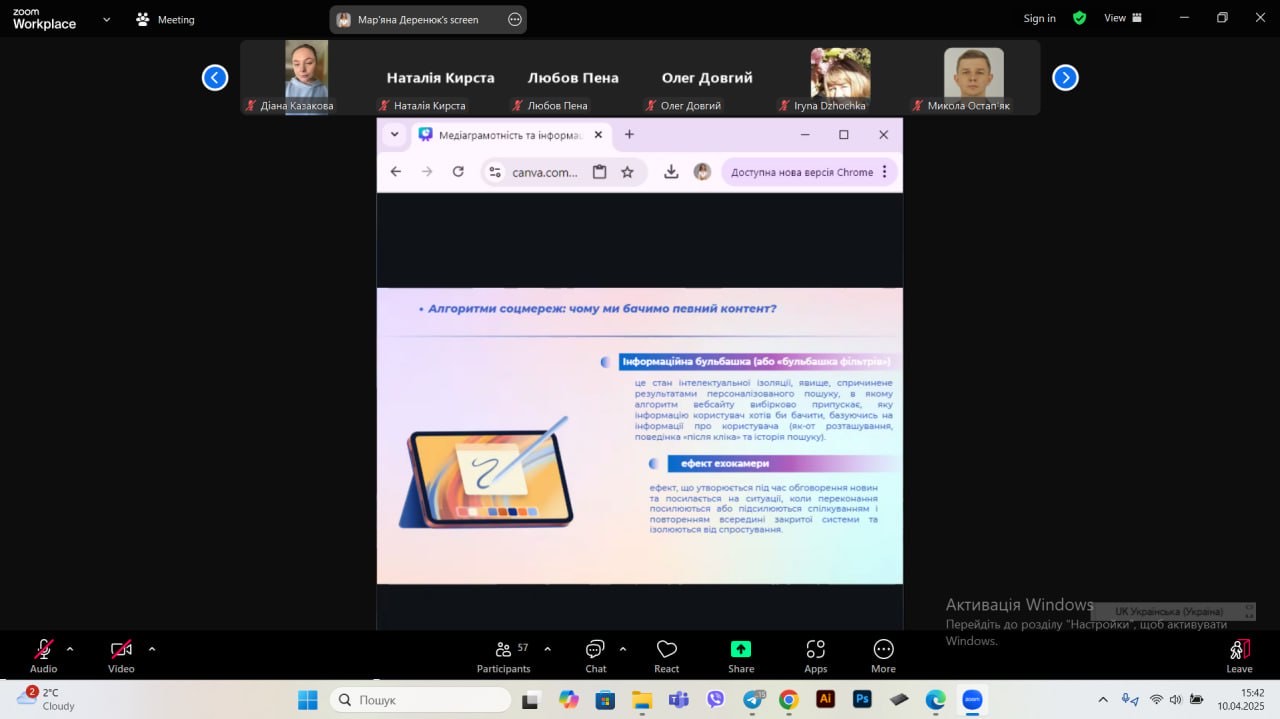The height and width of the screenshot is (719, 1280).
Task: Open screen share options ellipsis menu
Action: point(515,19)
